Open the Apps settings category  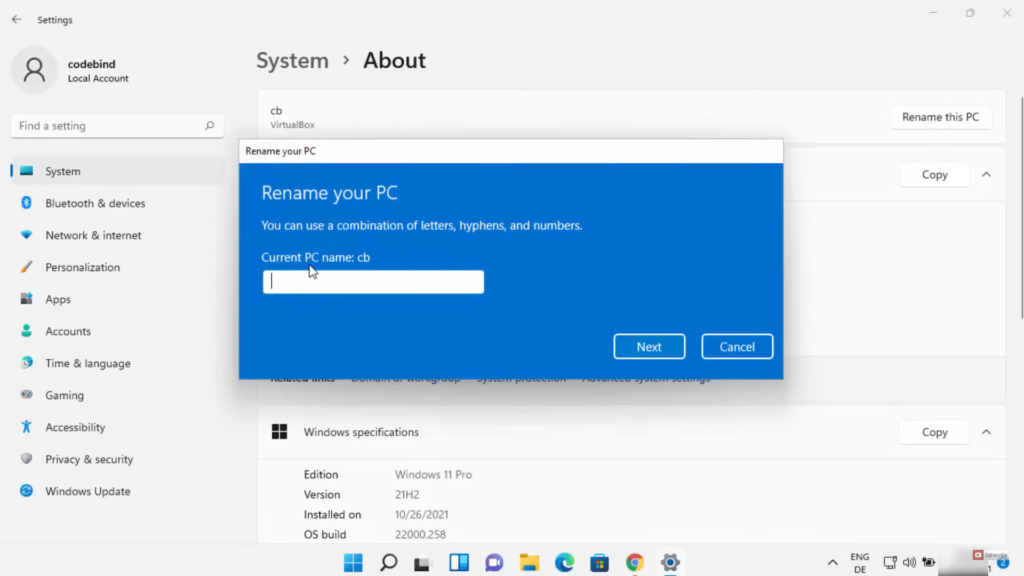[58, 299]
